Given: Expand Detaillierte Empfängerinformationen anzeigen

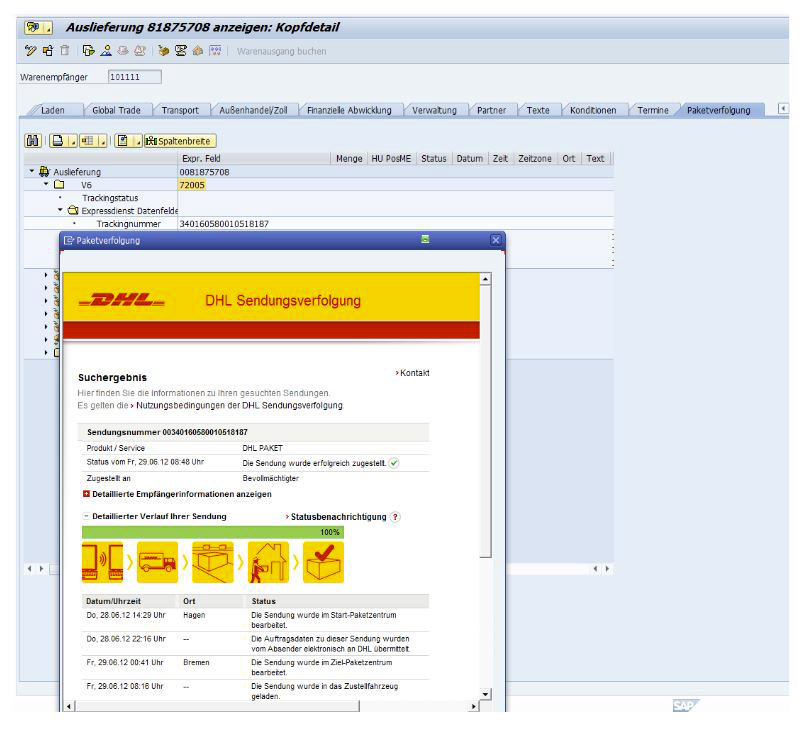Looking at the screenshot, I should 86,494.
